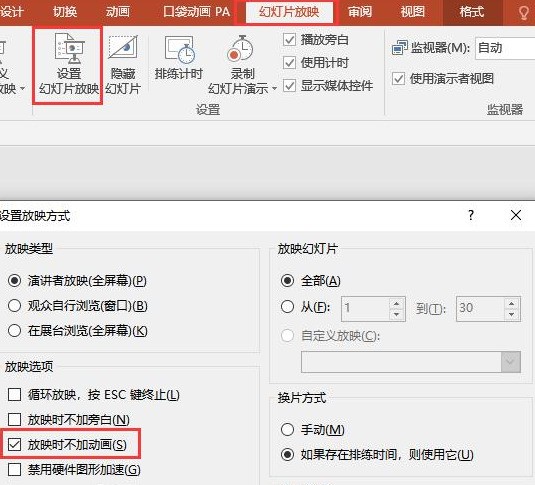Close the 设置放映方式 dialog
Viewport: 535px width, 485px height.
coord(516,215)
